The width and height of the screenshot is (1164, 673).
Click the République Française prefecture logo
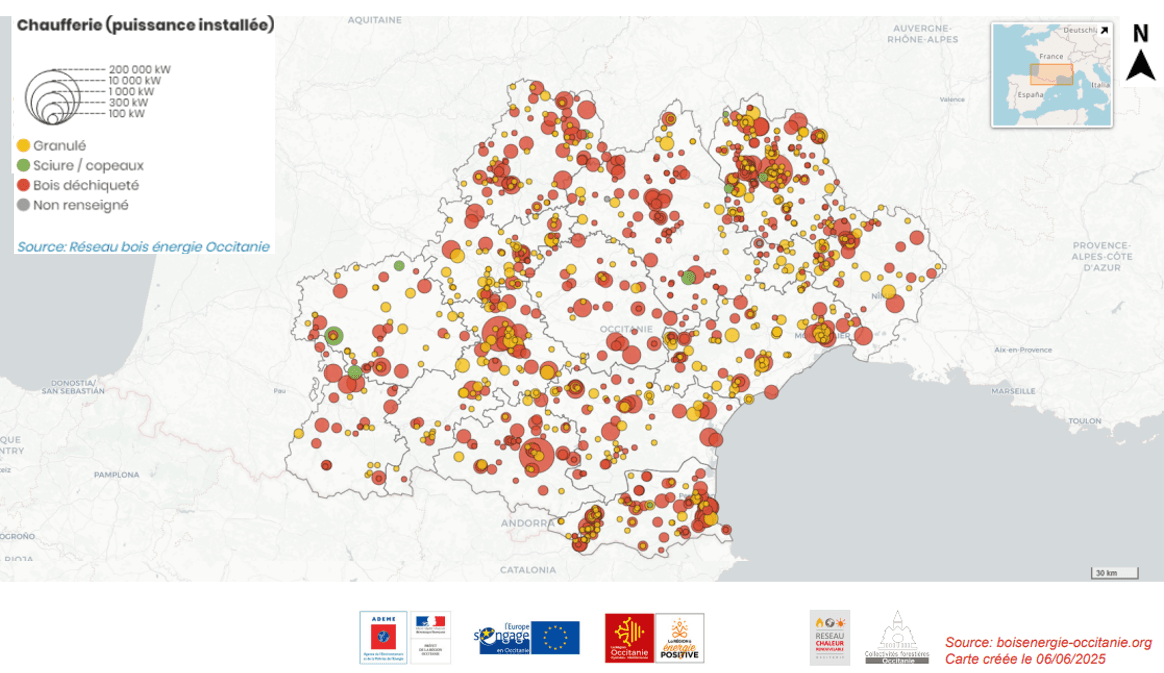click(x=430, y=637)
